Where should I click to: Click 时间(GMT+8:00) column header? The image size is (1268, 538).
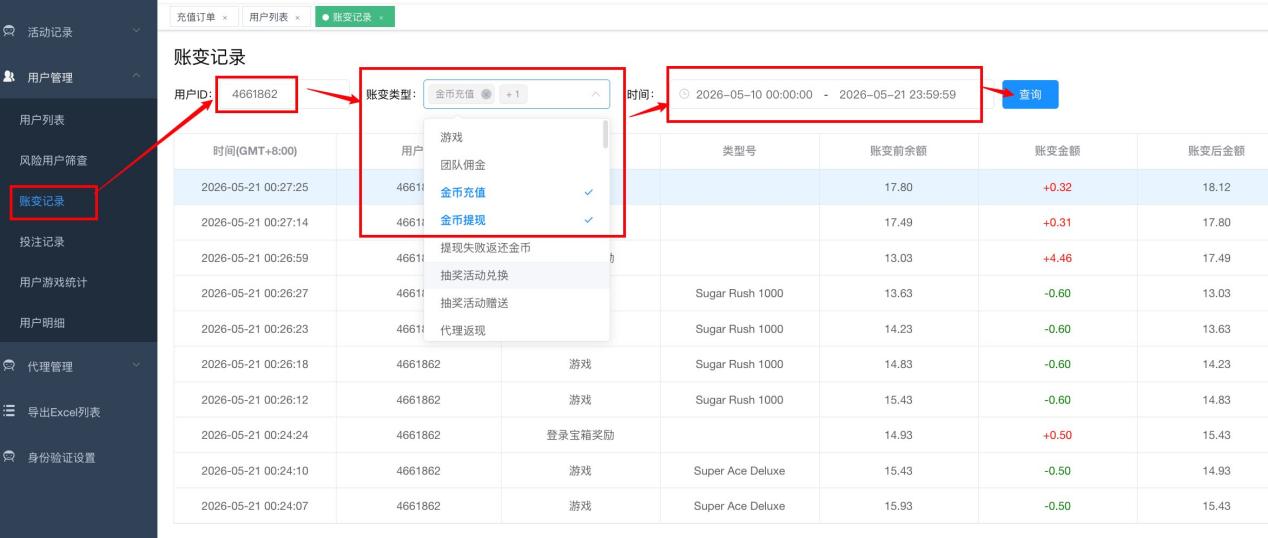tap(255, 151)
